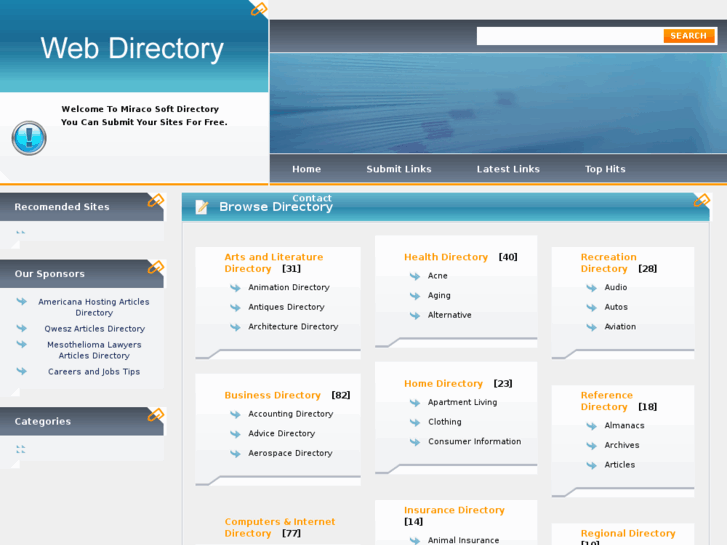The height and width of the screenshot is (545, 727).
Task: Click the arrow bullet beside Almanacs
Action: pyautogui.click(x=592, y=426)
